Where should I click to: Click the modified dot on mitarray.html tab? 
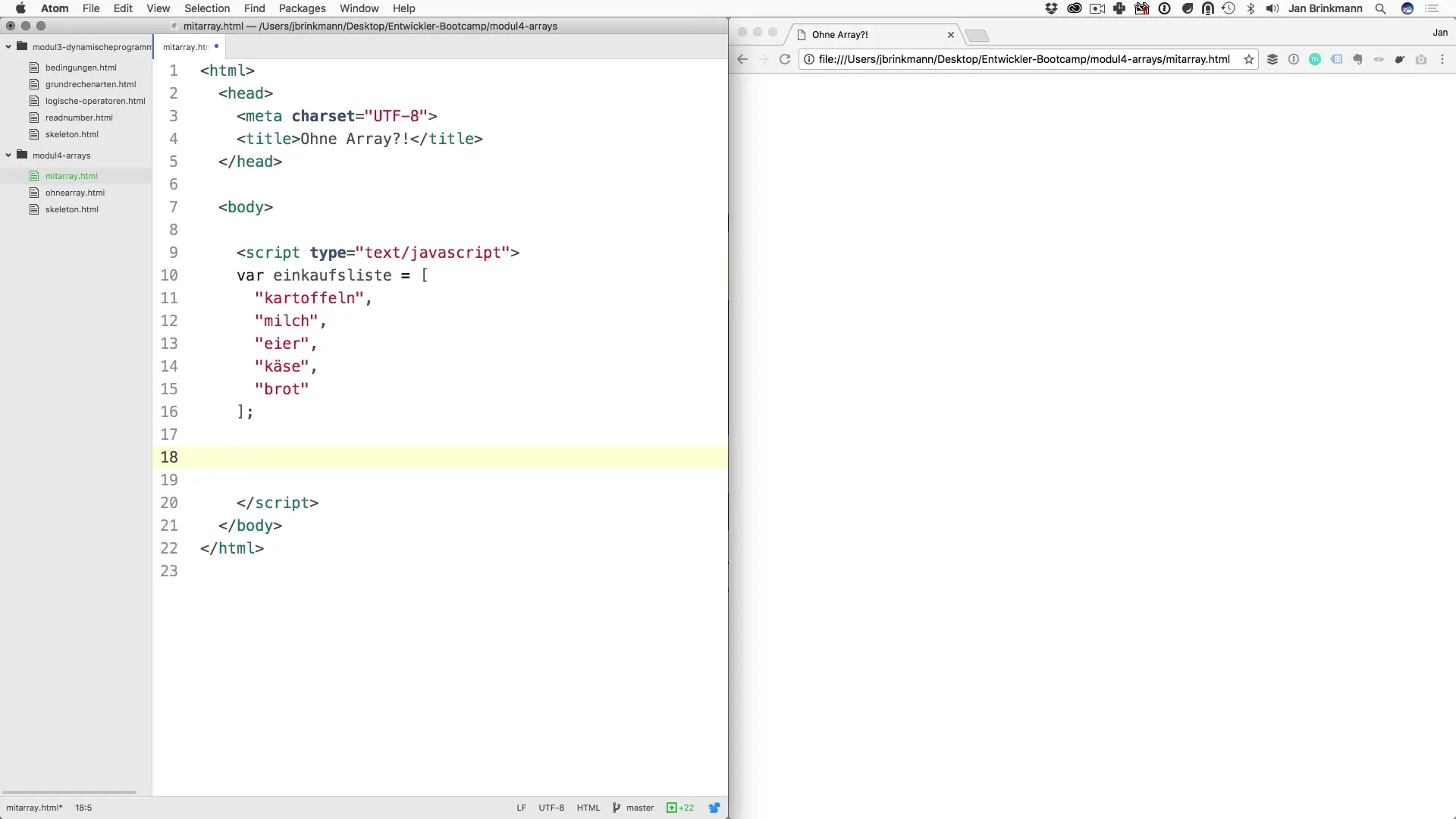(216, 46)
